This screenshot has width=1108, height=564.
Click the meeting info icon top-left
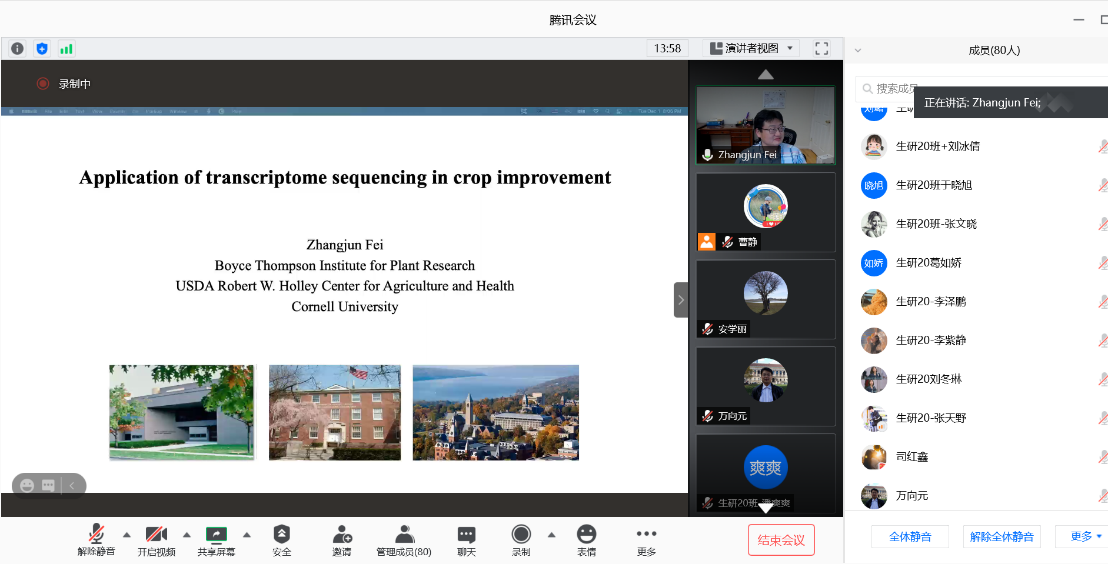coord(17,48)
